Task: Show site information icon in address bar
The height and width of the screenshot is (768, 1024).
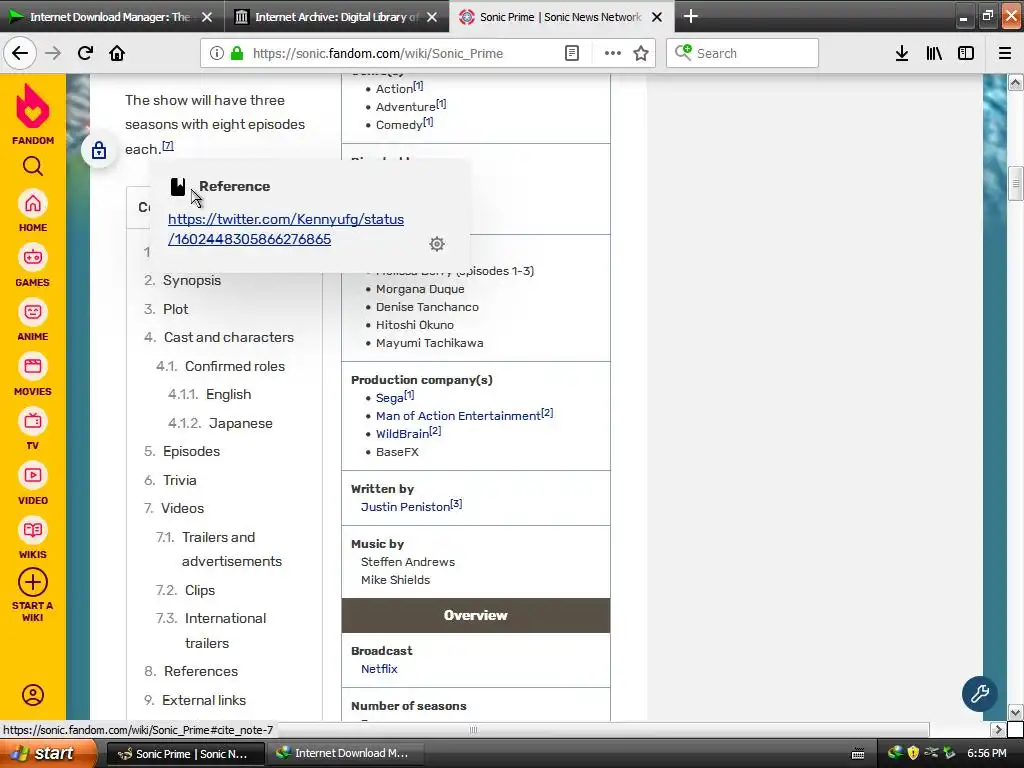Action: click(x=217, y=53)
